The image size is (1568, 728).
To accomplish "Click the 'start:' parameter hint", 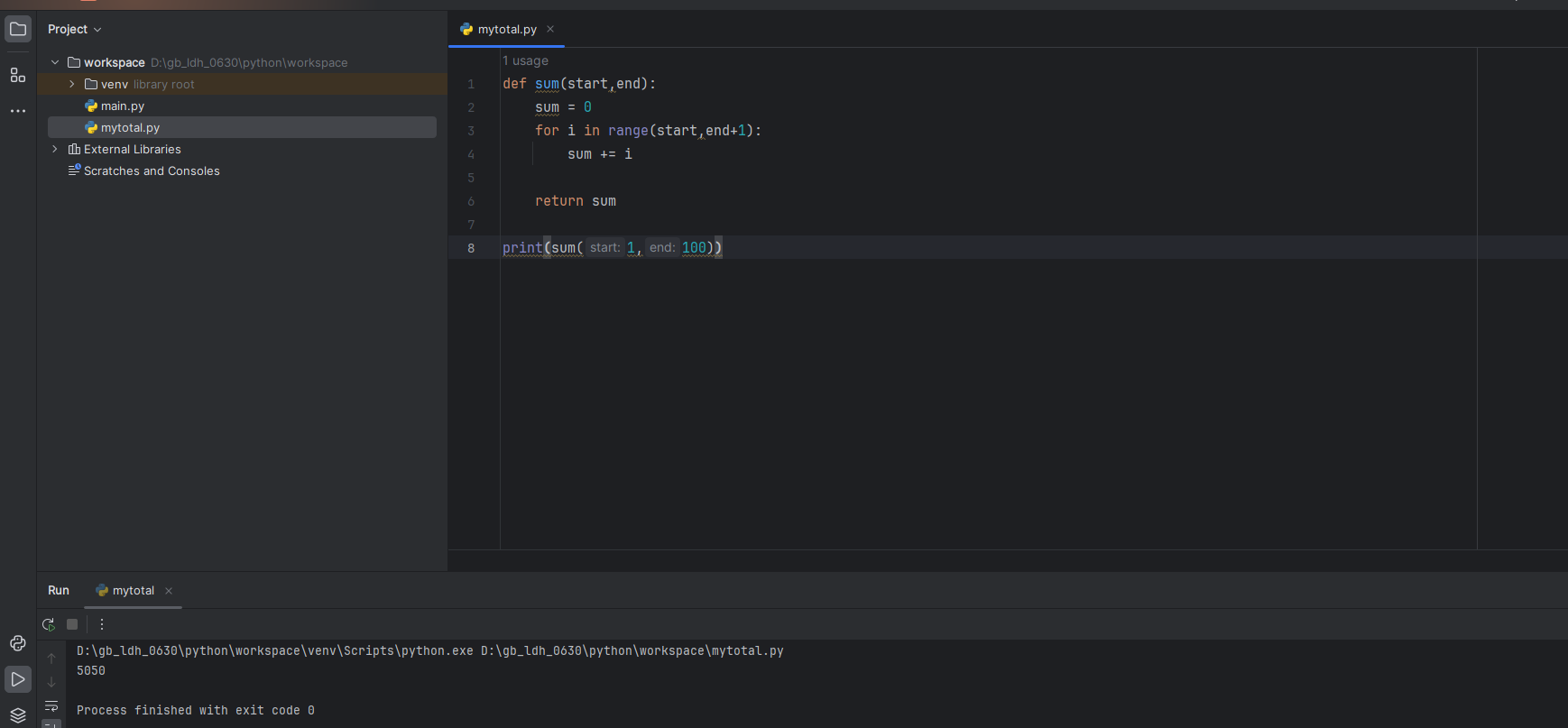I will tap(604, 248).
